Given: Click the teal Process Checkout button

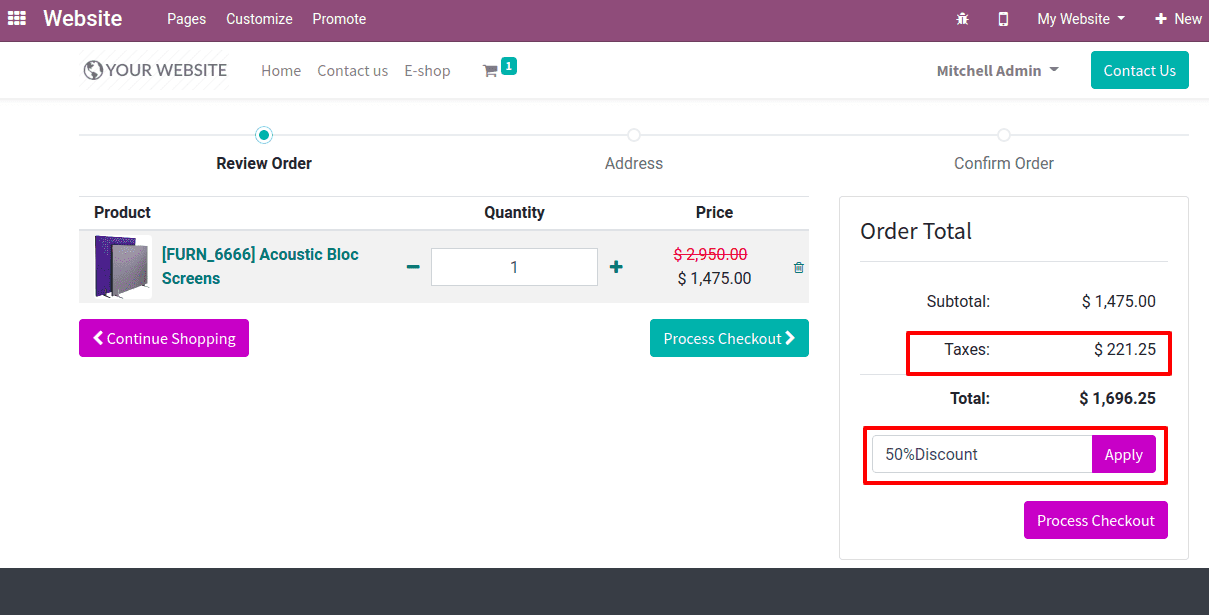Looking at the screenshot, I should (729, 338).
